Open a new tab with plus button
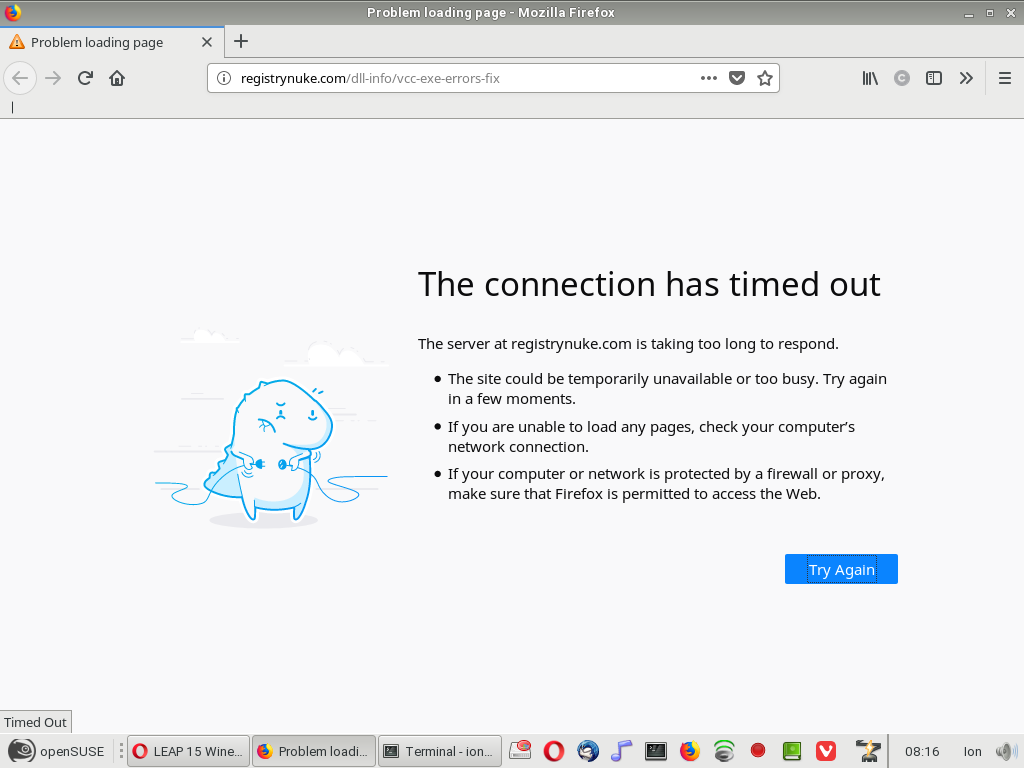This screenshot has width=1024, height=768. coord(241,41)
